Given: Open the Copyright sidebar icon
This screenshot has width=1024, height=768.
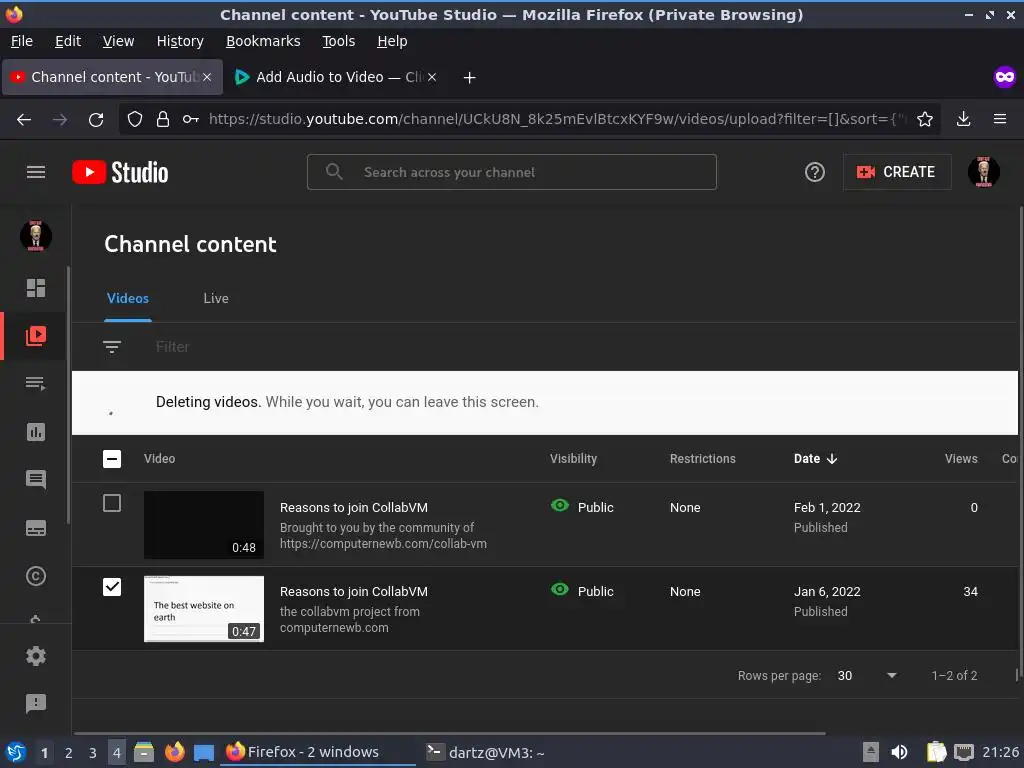Looking at the screenshot, I should tap(36, 576).
